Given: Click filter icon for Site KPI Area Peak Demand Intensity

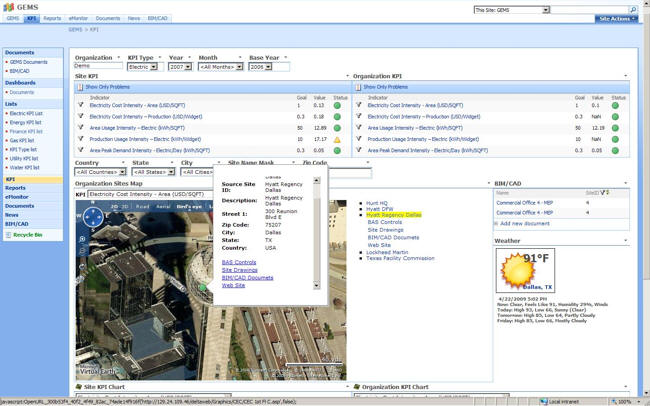Looking at the screenshot, I should pos(81,150).
